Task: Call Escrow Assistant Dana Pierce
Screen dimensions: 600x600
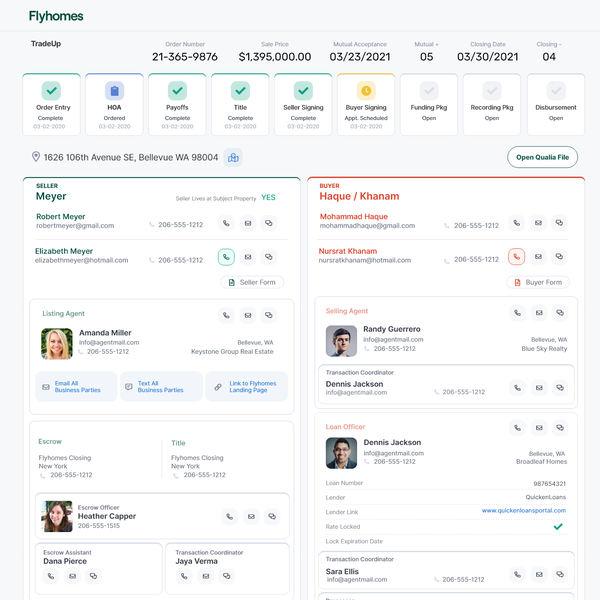Action: pos(51,576)
